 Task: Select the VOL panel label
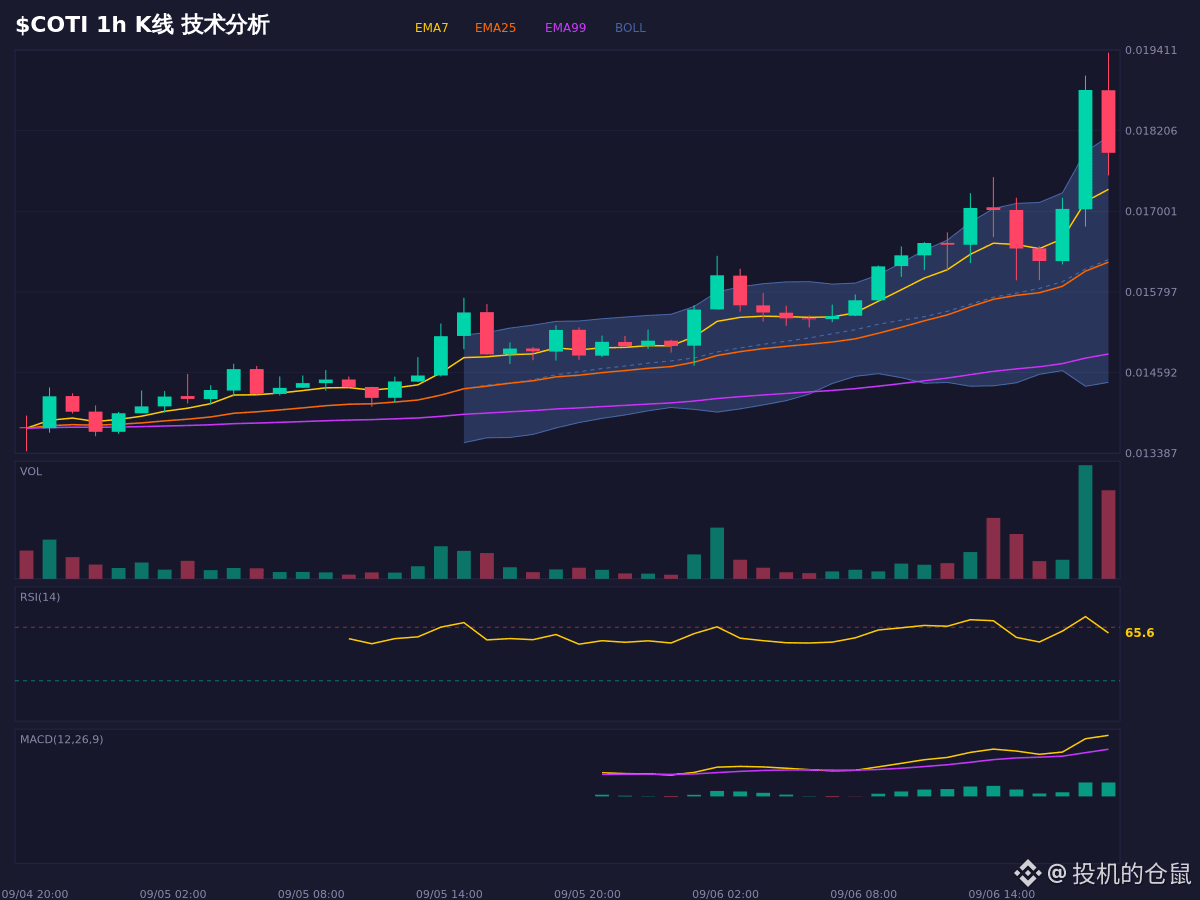pos(31,471)
